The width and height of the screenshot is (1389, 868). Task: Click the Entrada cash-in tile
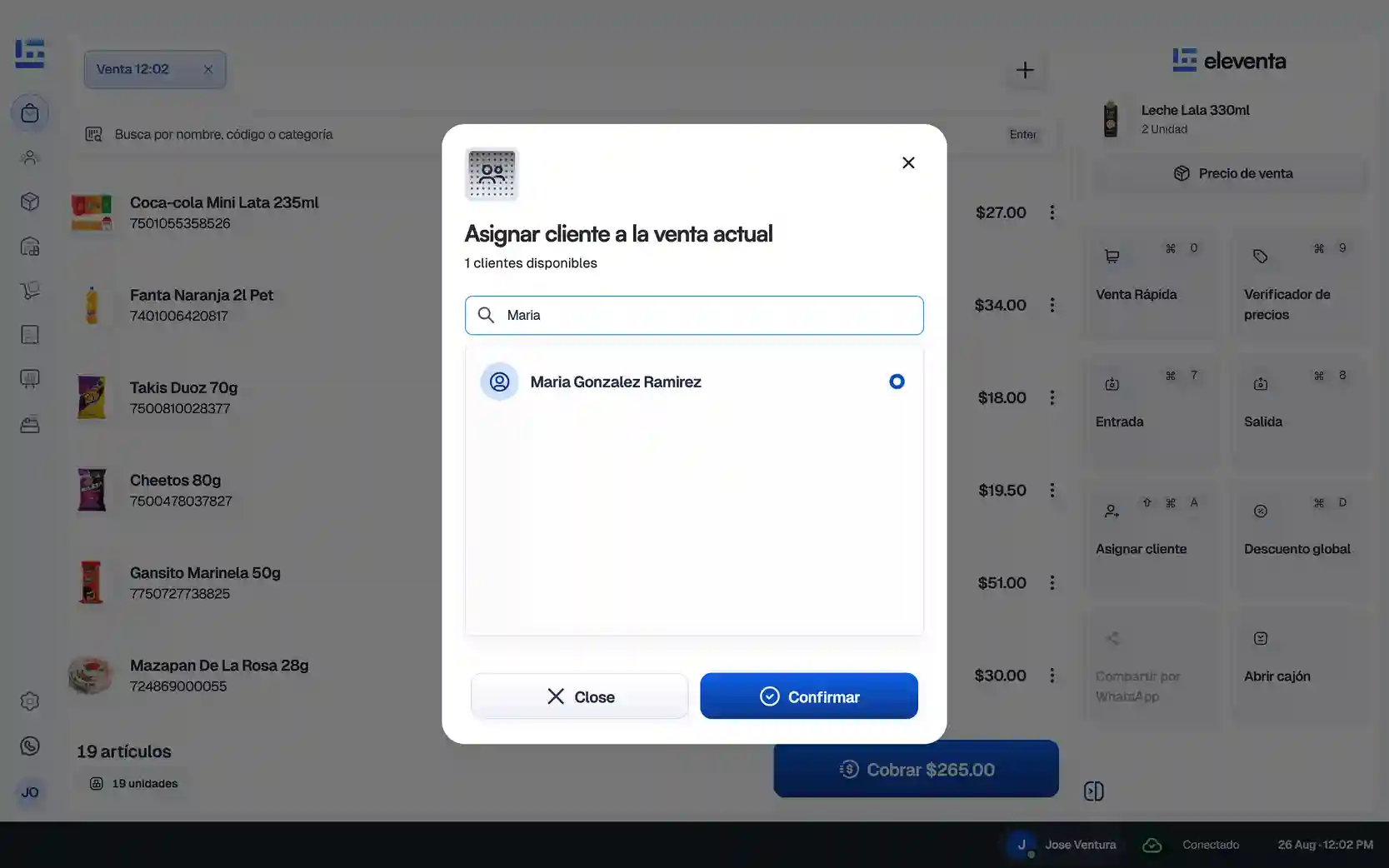click(1151, 410)
